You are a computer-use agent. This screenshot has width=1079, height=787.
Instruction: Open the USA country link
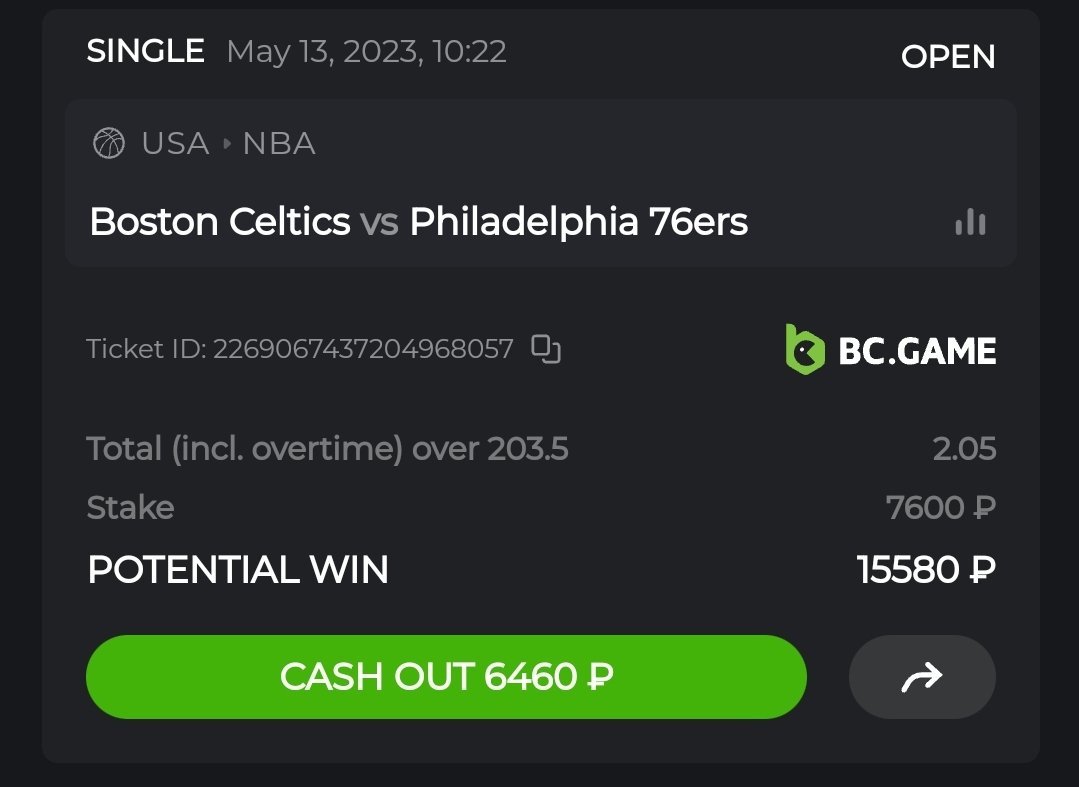175,144
